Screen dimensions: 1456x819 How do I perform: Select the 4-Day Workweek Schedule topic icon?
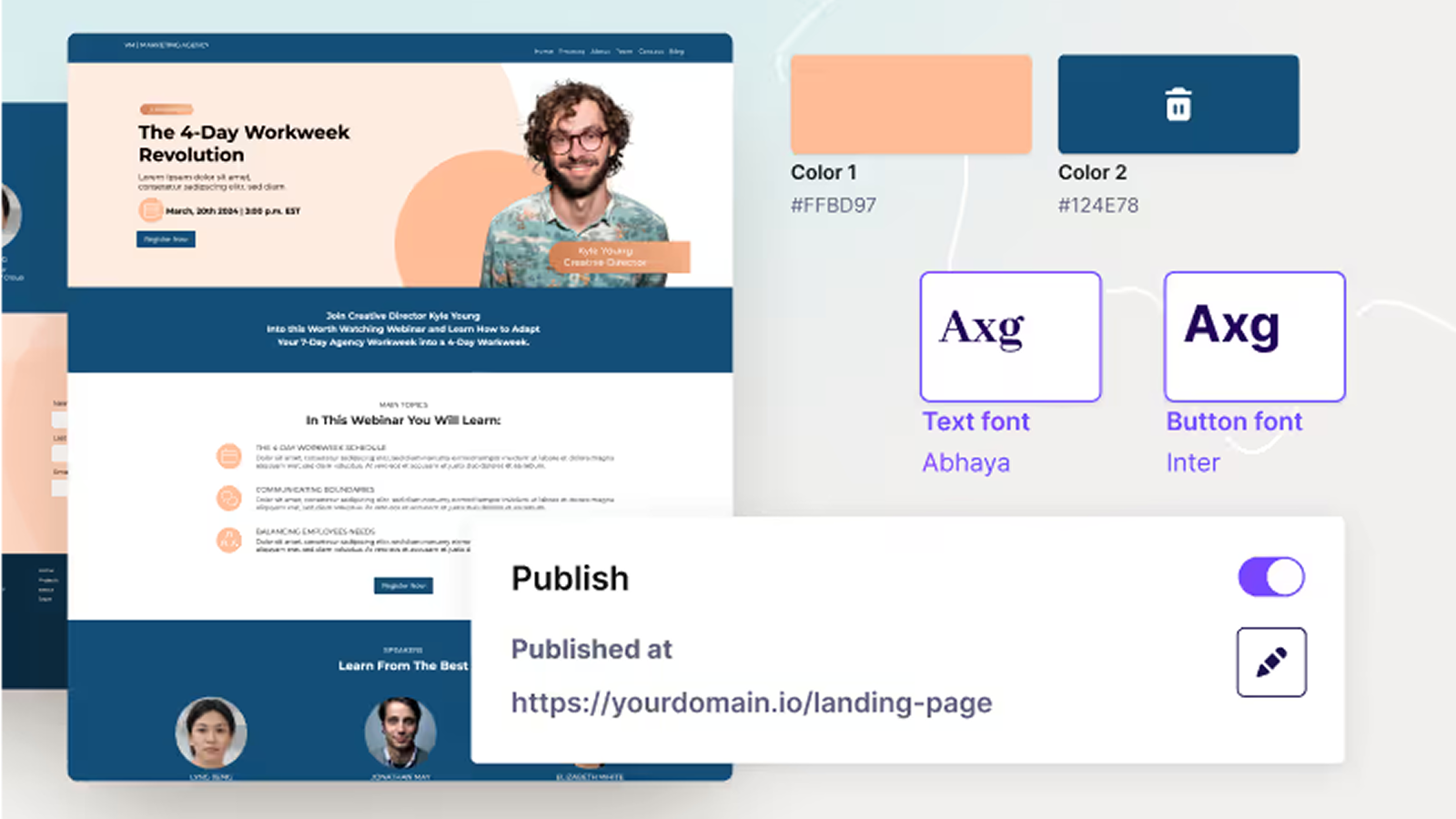click(x=229, y=455)
